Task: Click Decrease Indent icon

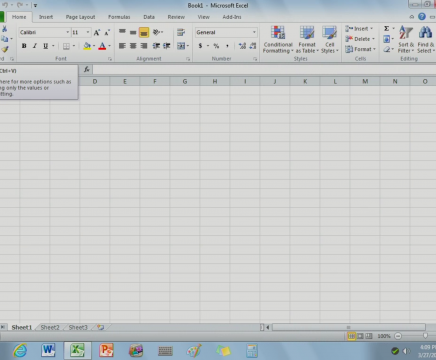Action: click(156, 46)
